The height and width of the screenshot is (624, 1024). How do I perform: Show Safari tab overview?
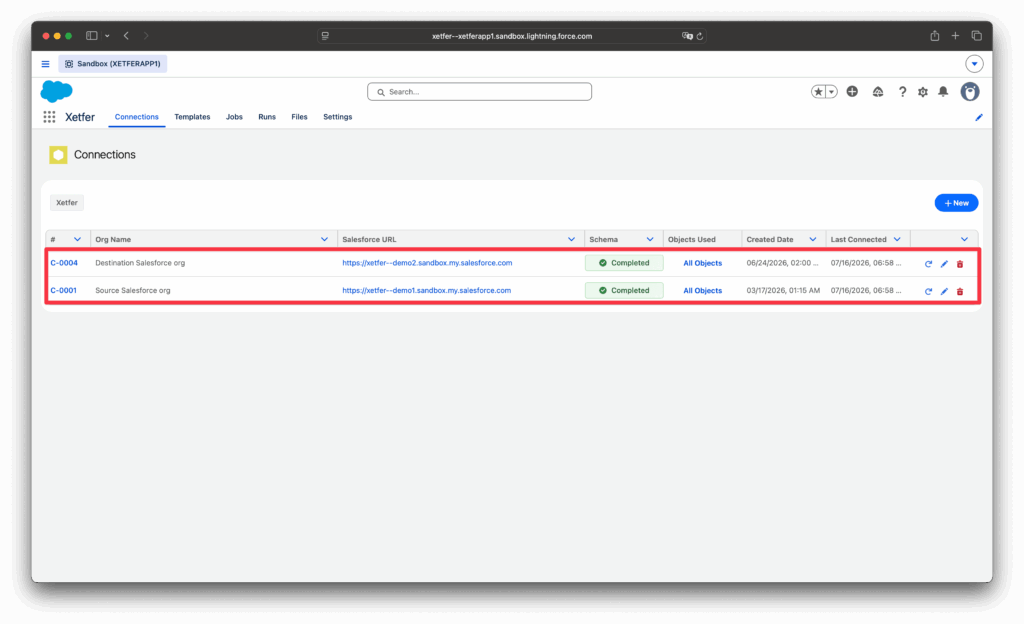pos(976,36)
